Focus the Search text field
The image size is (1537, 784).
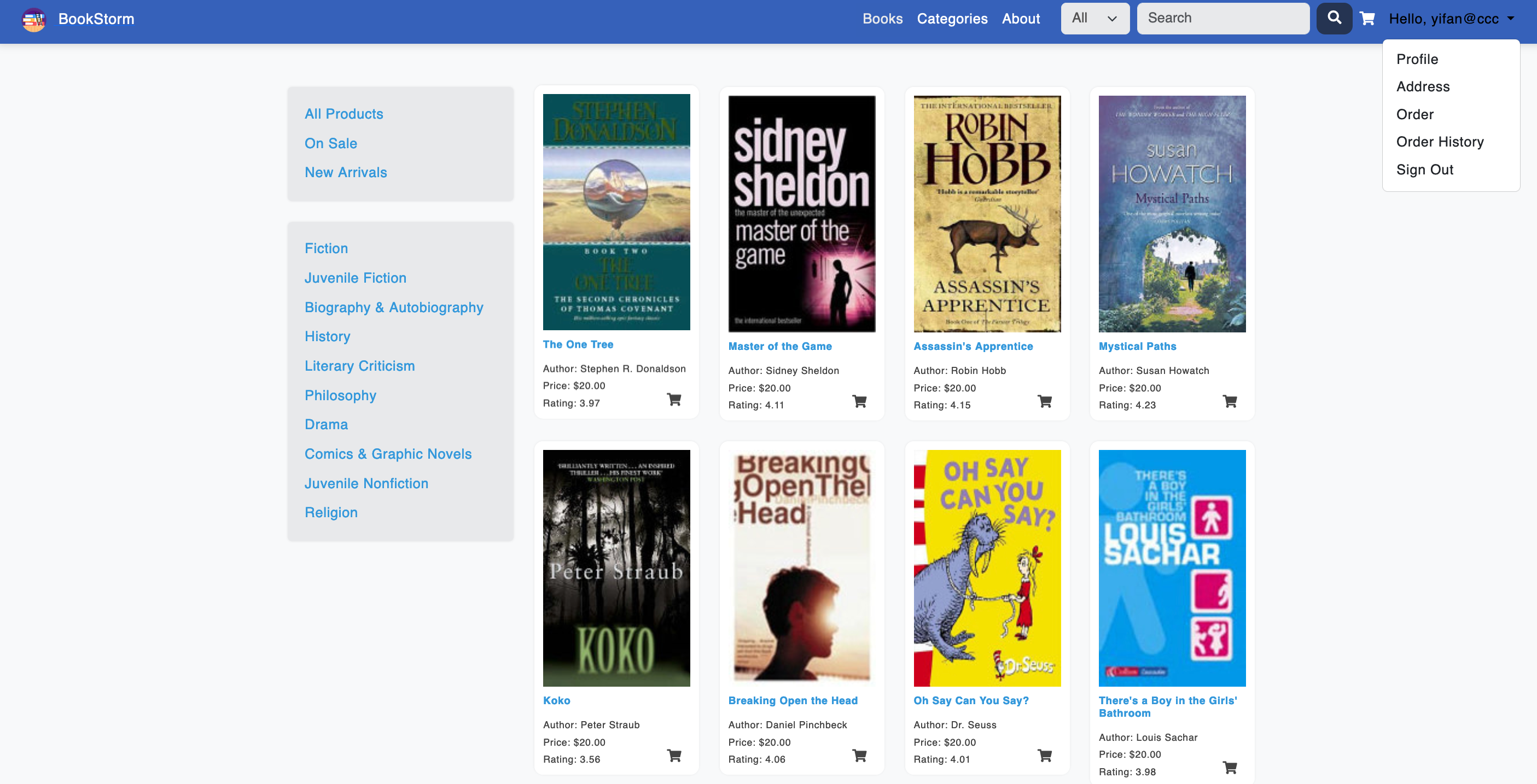[x=1222, y=19]
